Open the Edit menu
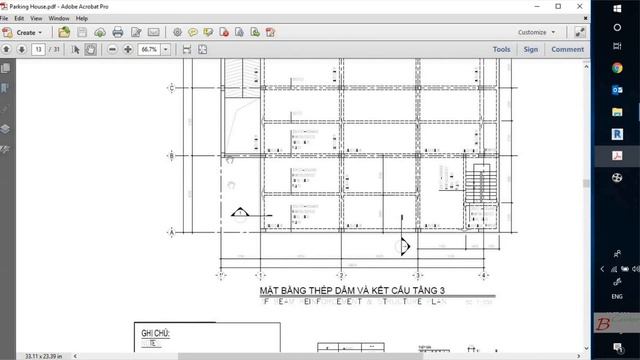The height and width of the screenshot is (360, 640). (x=19, y=18)
